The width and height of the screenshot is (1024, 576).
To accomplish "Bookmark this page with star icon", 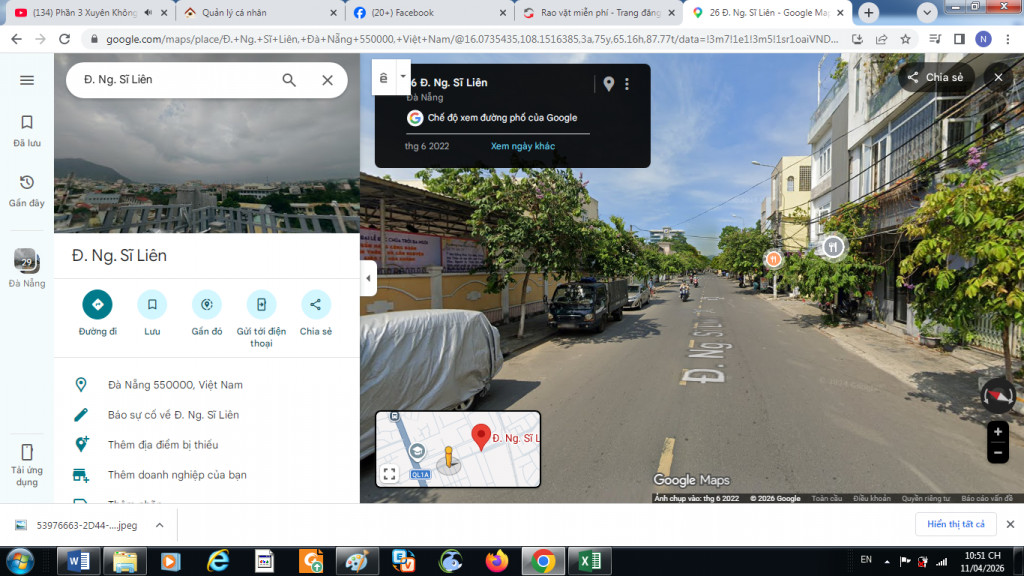I will point(905,39).
